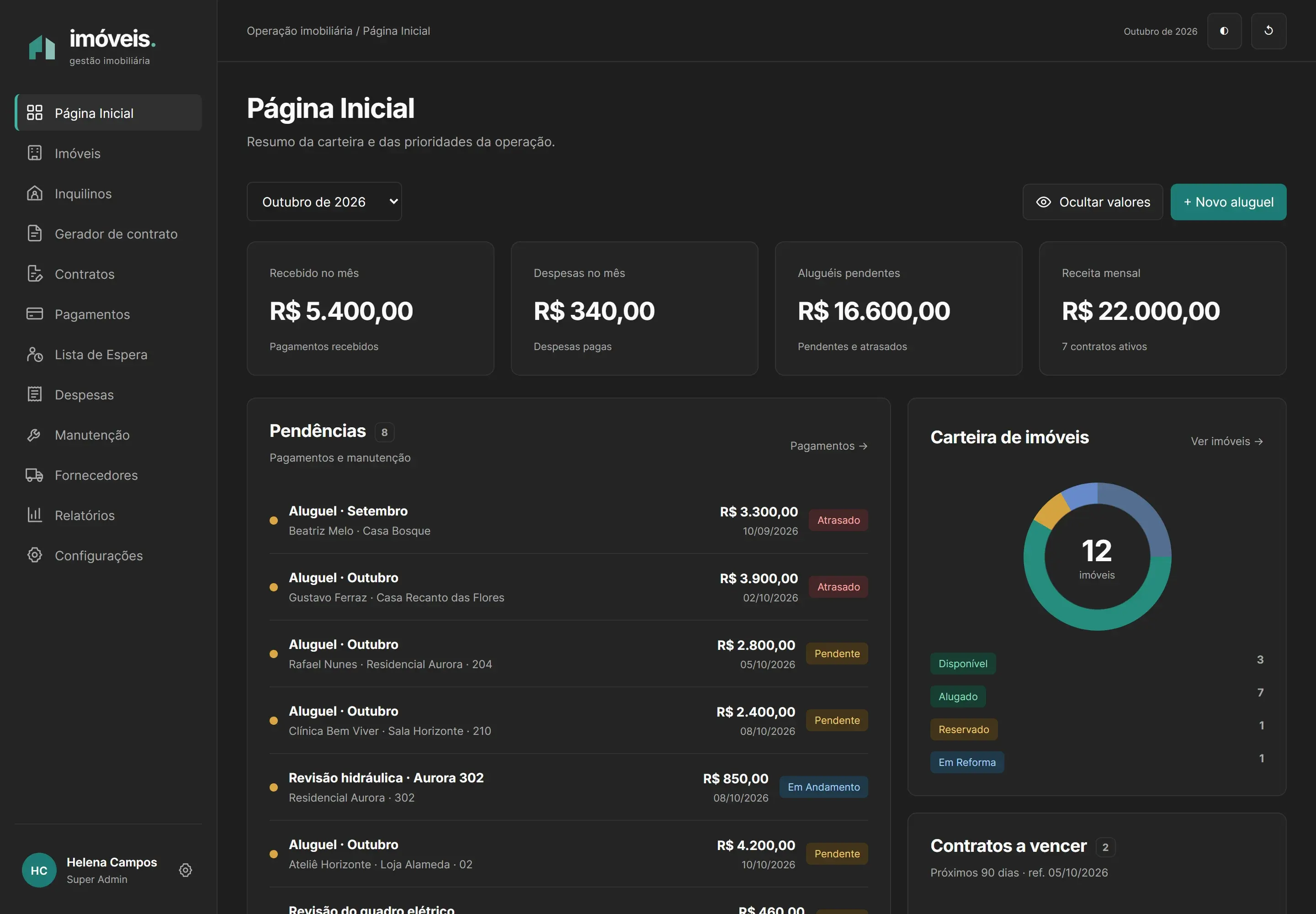Click the Manutenção wrench icon
Screen dimensions: 1316x914
tap(35, 435)
